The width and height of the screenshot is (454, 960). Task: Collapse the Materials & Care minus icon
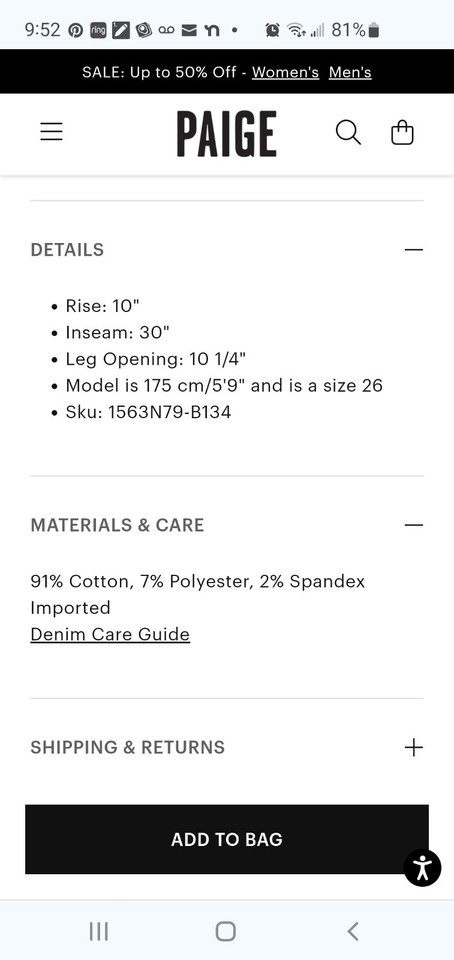pyautogui.click(x=414, y=525)
